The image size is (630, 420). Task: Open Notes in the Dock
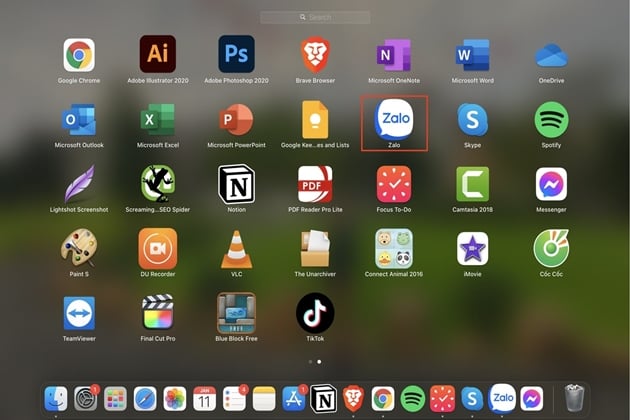coord(264,399)
